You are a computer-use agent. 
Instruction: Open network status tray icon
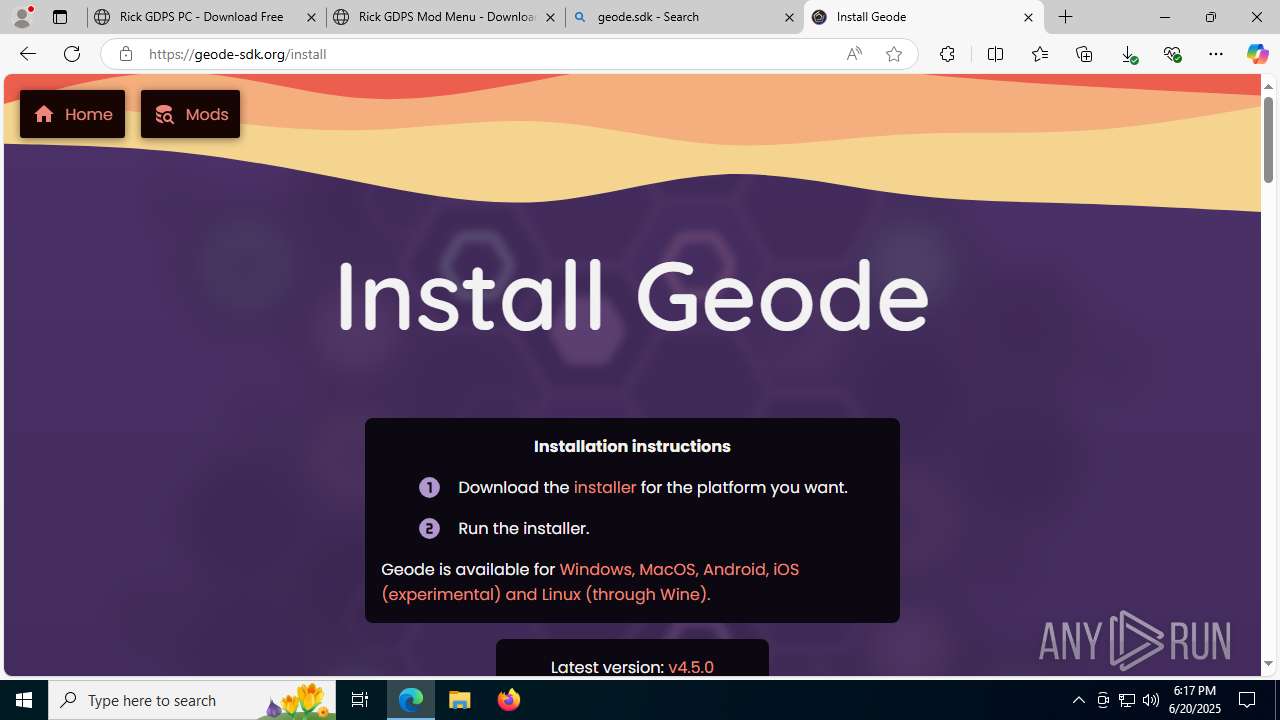point(1127,700)
